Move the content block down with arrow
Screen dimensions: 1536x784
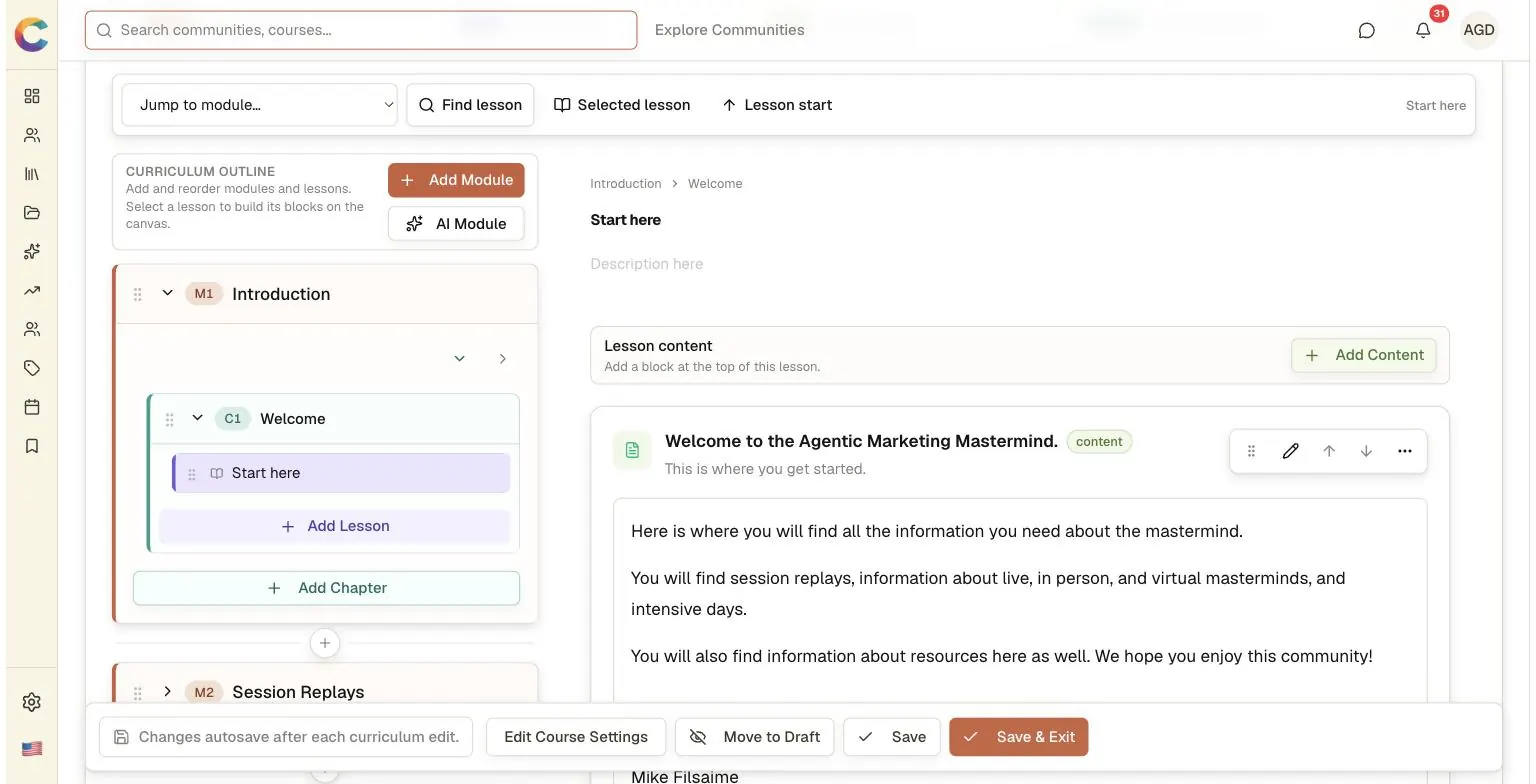[x=1366, y=451]
